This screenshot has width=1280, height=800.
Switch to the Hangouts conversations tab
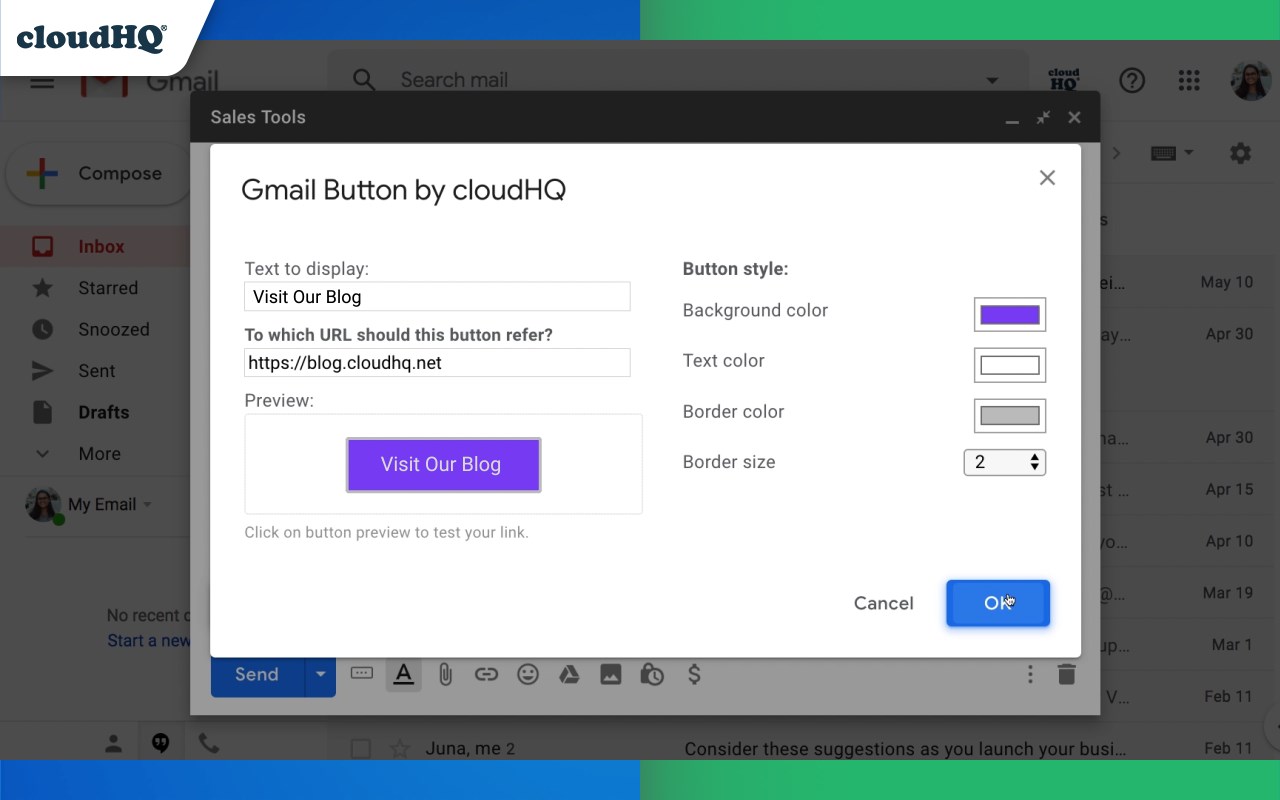coord(160,743)
